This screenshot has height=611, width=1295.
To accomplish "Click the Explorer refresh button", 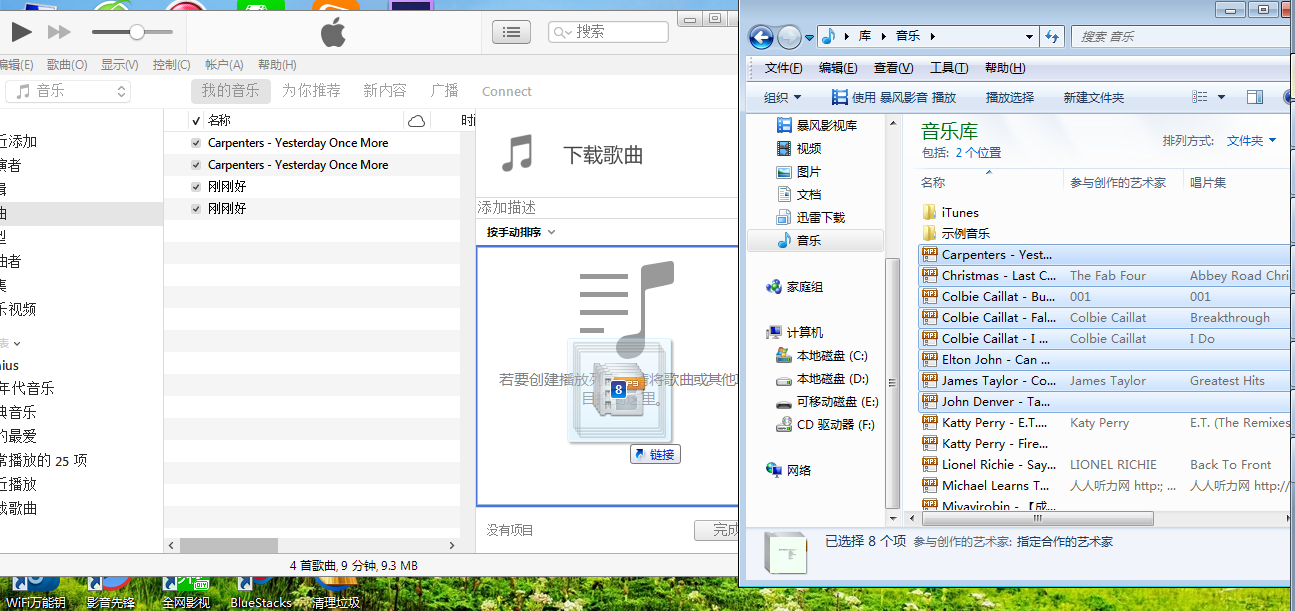I will pos(1052,37).
